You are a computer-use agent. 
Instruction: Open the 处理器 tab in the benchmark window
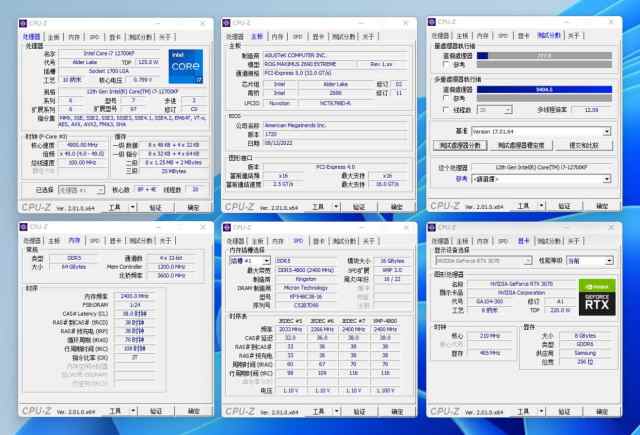[441, 36]
